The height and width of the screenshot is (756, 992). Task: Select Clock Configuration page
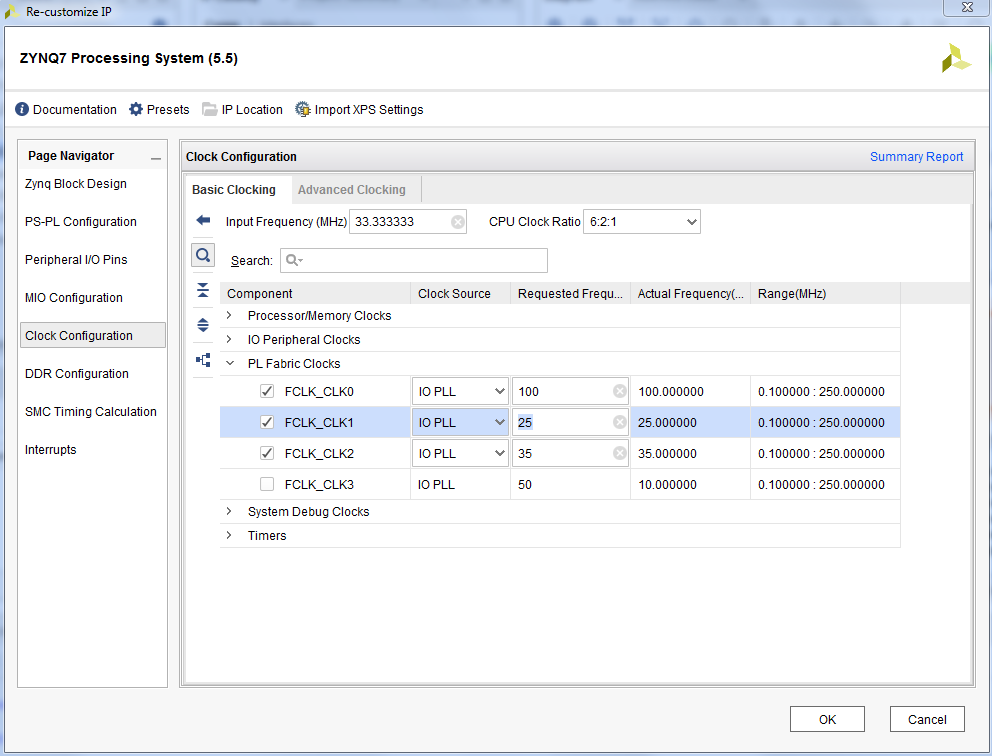pos(92,335)
